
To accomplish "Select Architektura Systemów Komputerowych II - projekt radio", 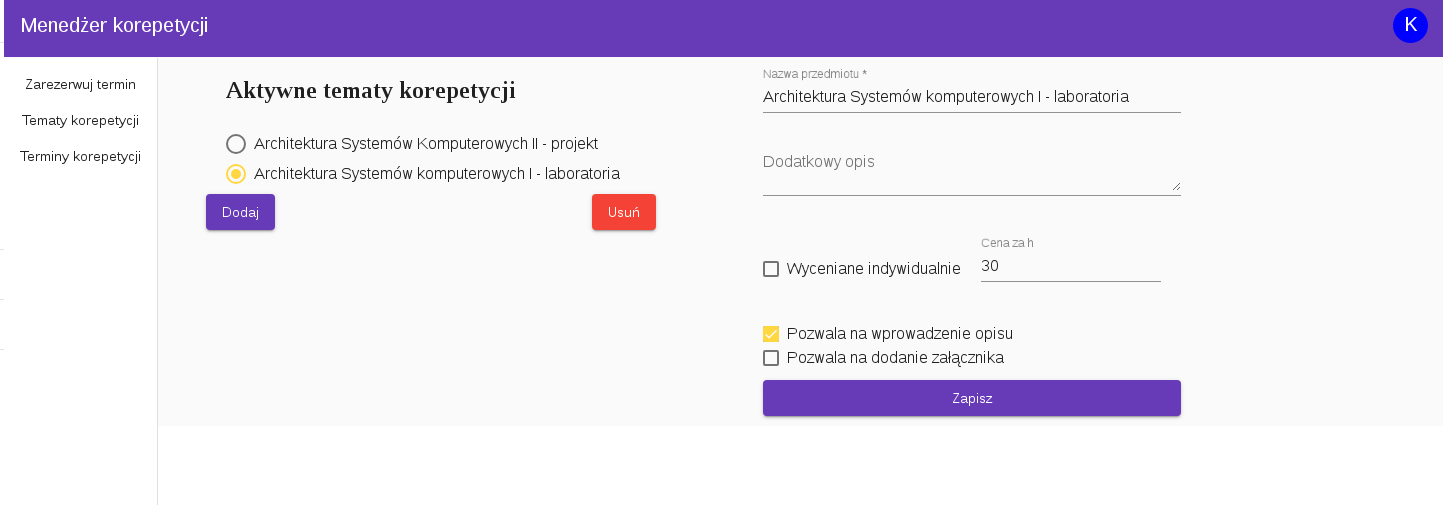I will [x=236, y=144].
